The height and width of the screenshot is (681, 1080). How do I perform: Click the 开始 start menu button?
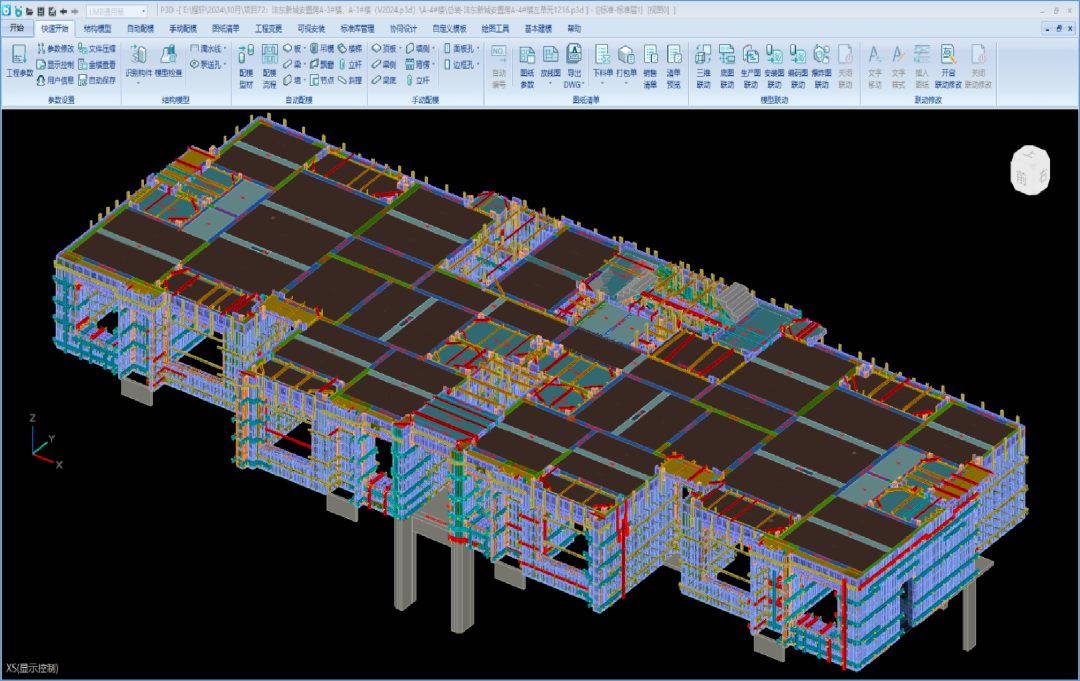tap(16, 28)
